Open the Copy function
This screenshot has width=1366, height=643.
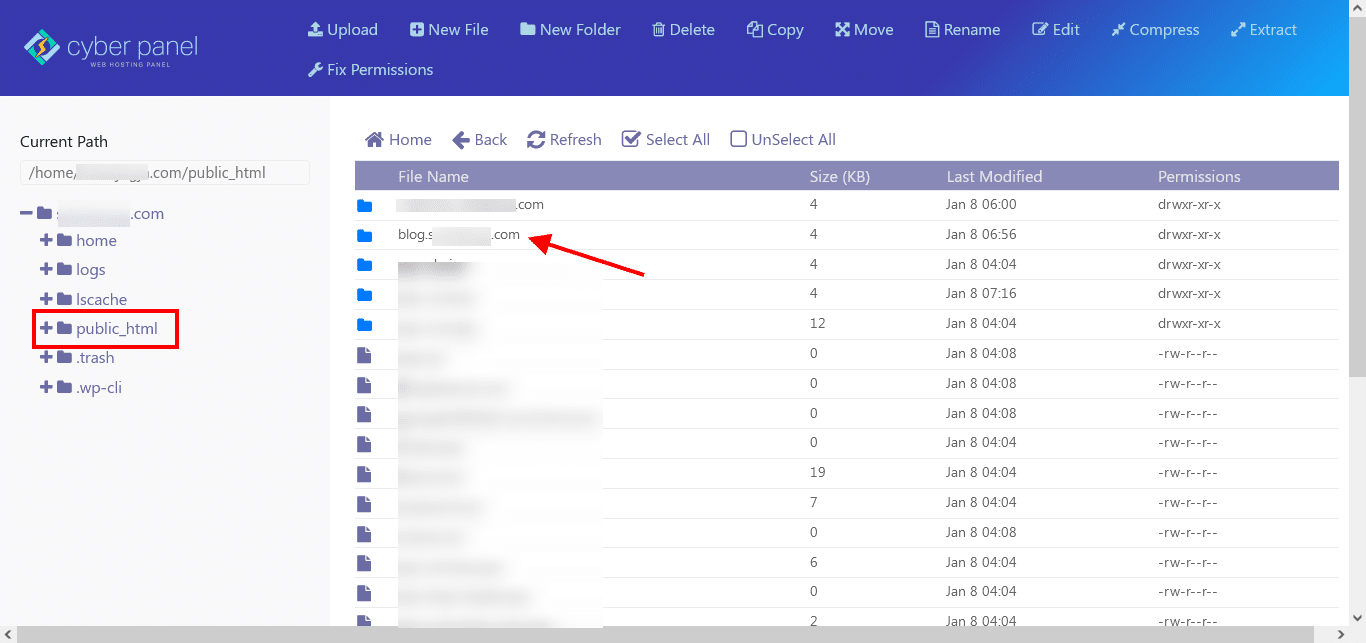775,29
